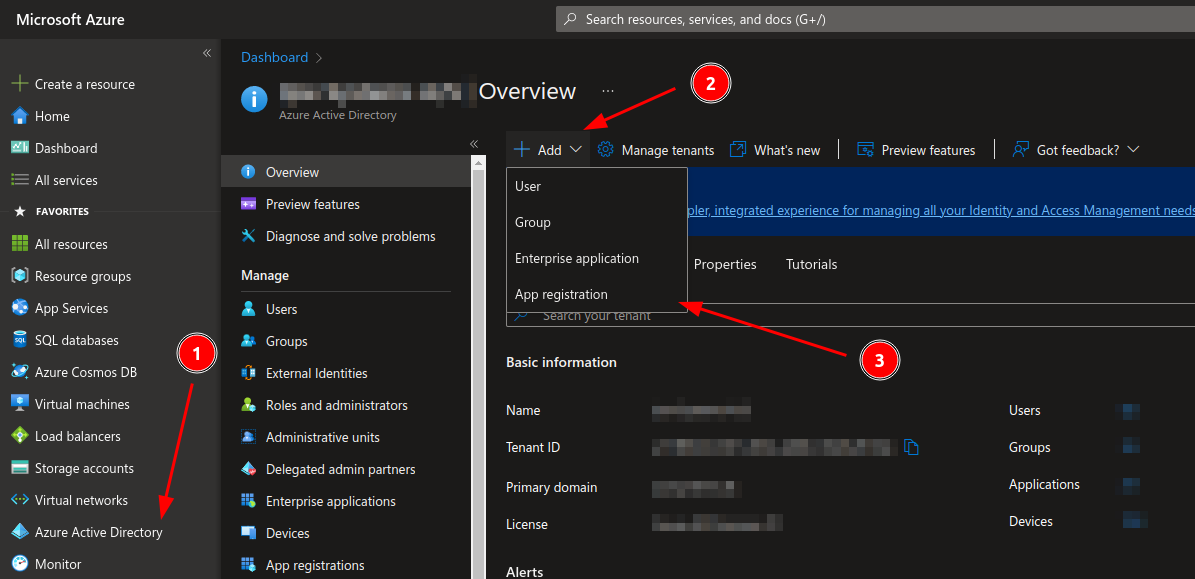Open Resource groups cube icon

click(20, 277)
